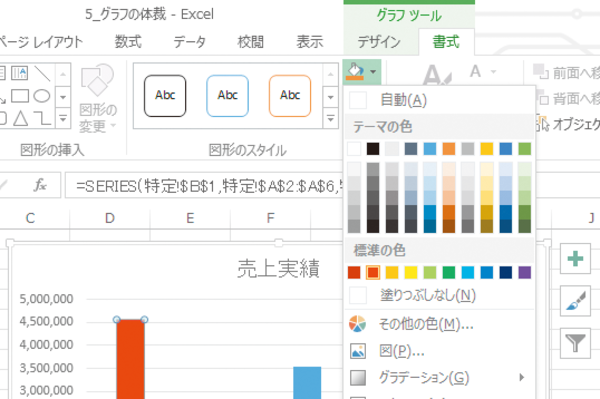
Task: Select column F header
Action: click(x=271, y=218)
